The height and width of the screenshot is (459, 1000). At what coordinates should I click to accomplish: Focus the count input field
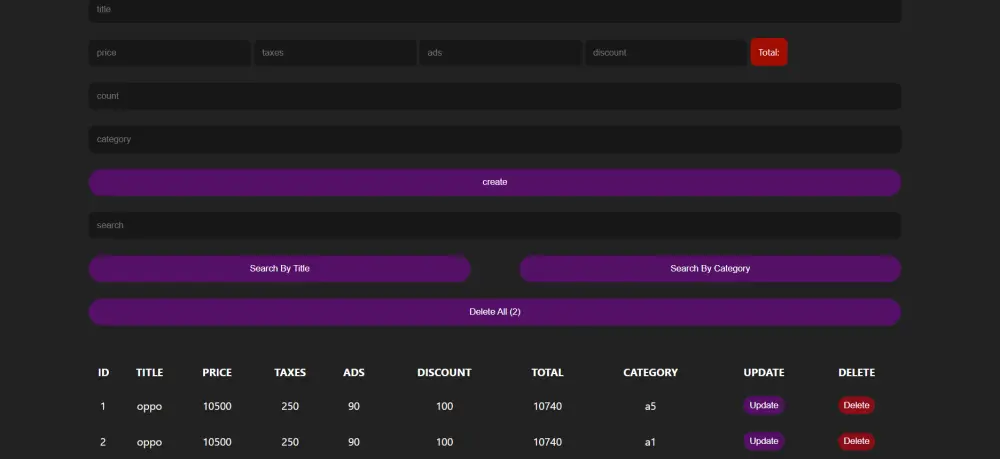tap(495, 96)
